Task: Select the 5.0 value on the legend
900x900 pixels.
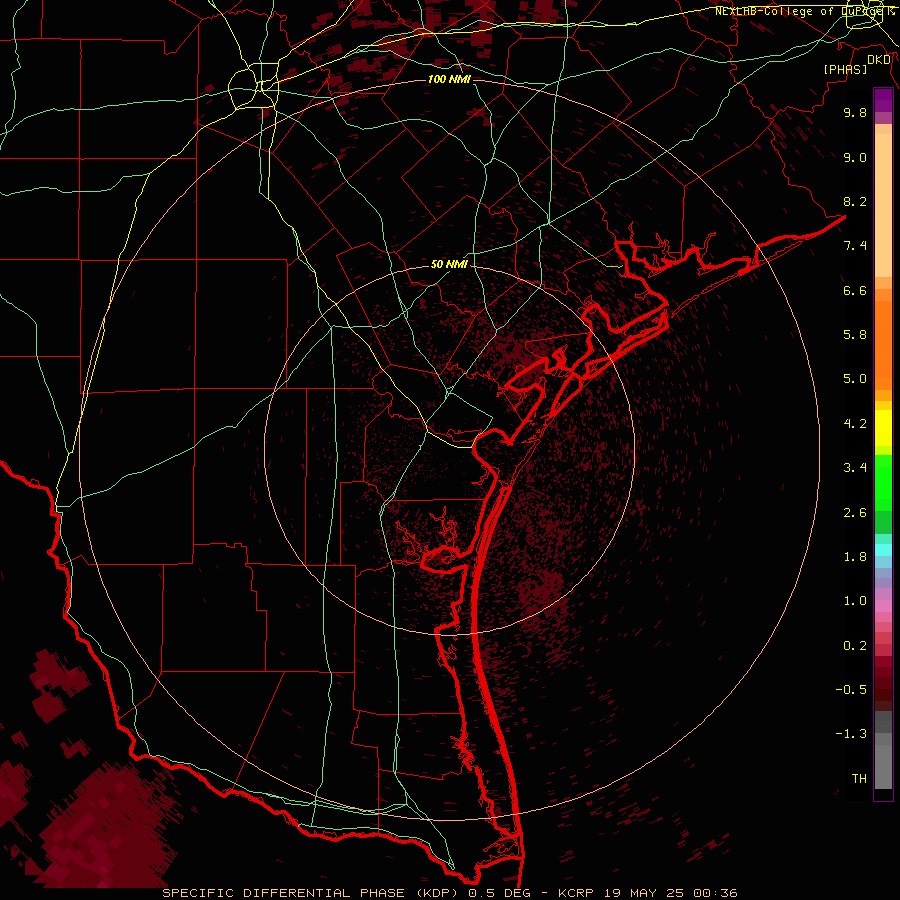Action: tap(855, 379)
